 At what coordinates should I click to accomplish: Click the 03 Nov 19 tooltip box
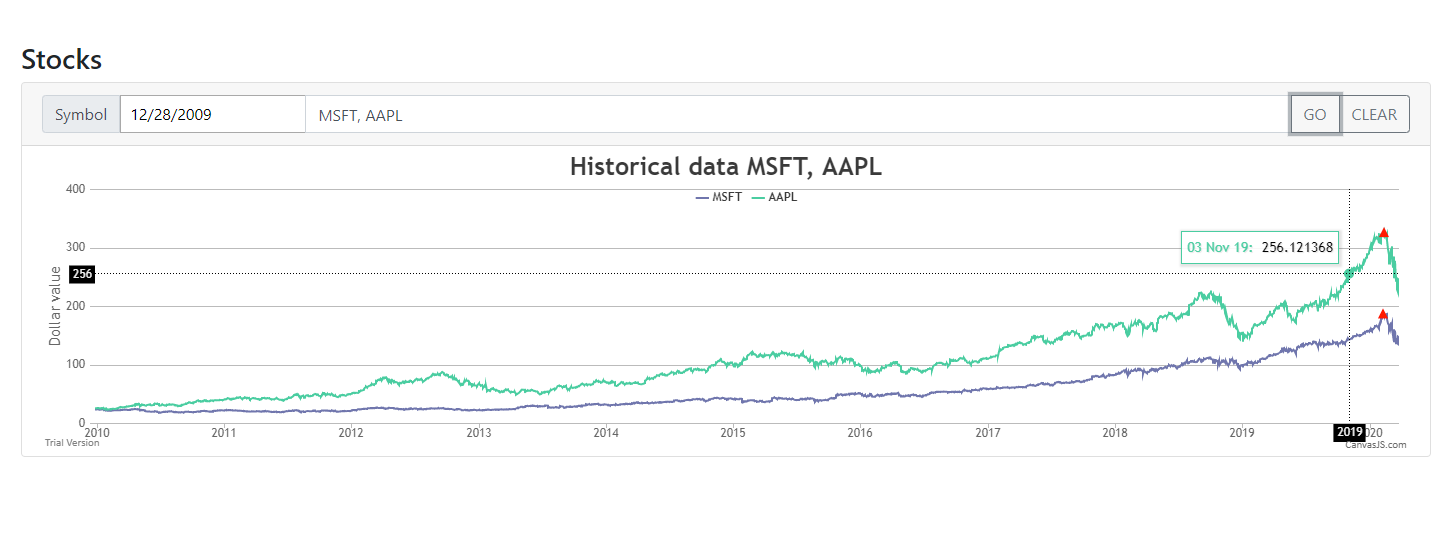pos(1260,247)
